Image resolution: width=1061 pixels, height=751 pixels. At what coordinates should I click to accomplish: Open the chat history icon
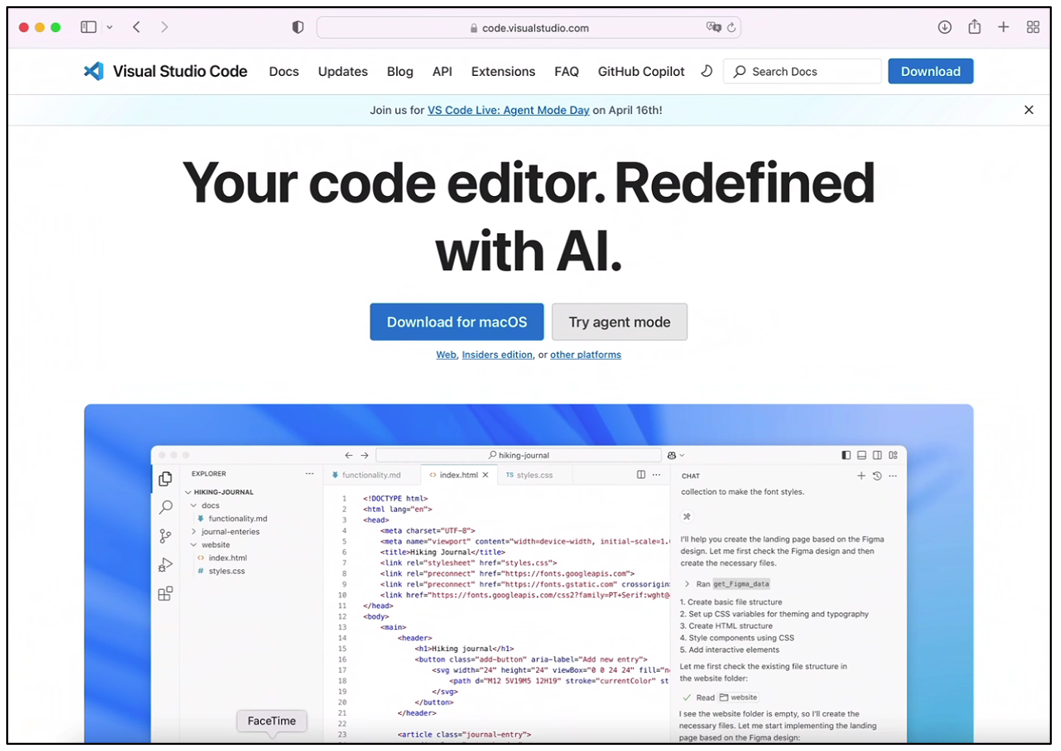pyautogui.click(x=877, y=476)
